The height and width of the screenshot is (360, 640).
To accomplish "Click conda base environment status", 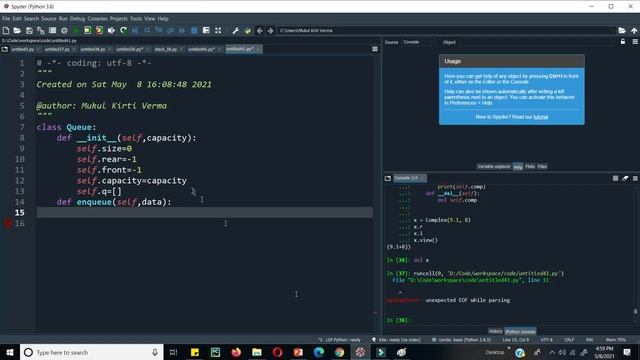I will 461,340.
